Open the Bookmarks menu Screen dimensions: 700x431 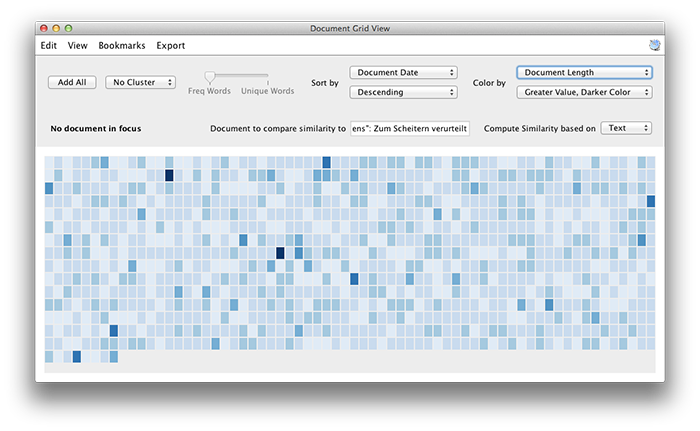122,46
